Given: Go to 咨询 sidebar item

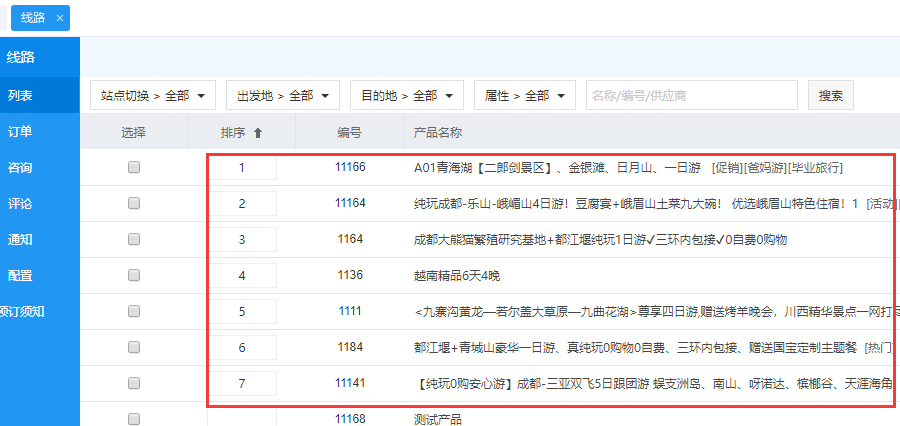Looking at the screenshot, I should [20, 168].
